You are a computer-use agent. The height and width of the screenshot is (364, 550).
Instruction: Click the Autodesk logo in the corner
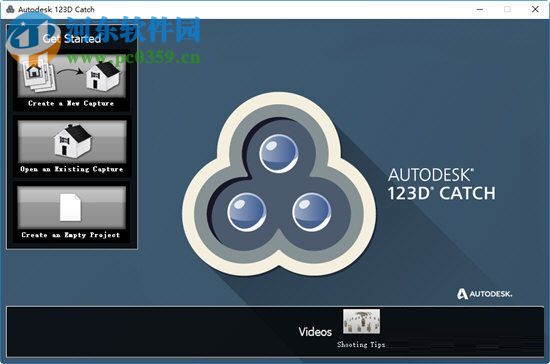click(x=484, y=294)
